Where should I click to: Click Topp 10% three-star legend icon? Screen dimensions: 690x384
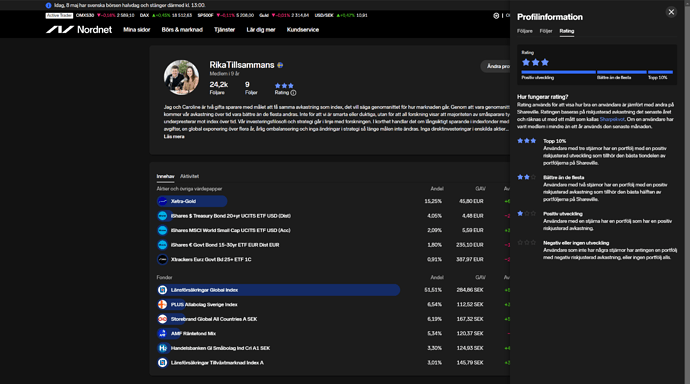tap(527, 141)
